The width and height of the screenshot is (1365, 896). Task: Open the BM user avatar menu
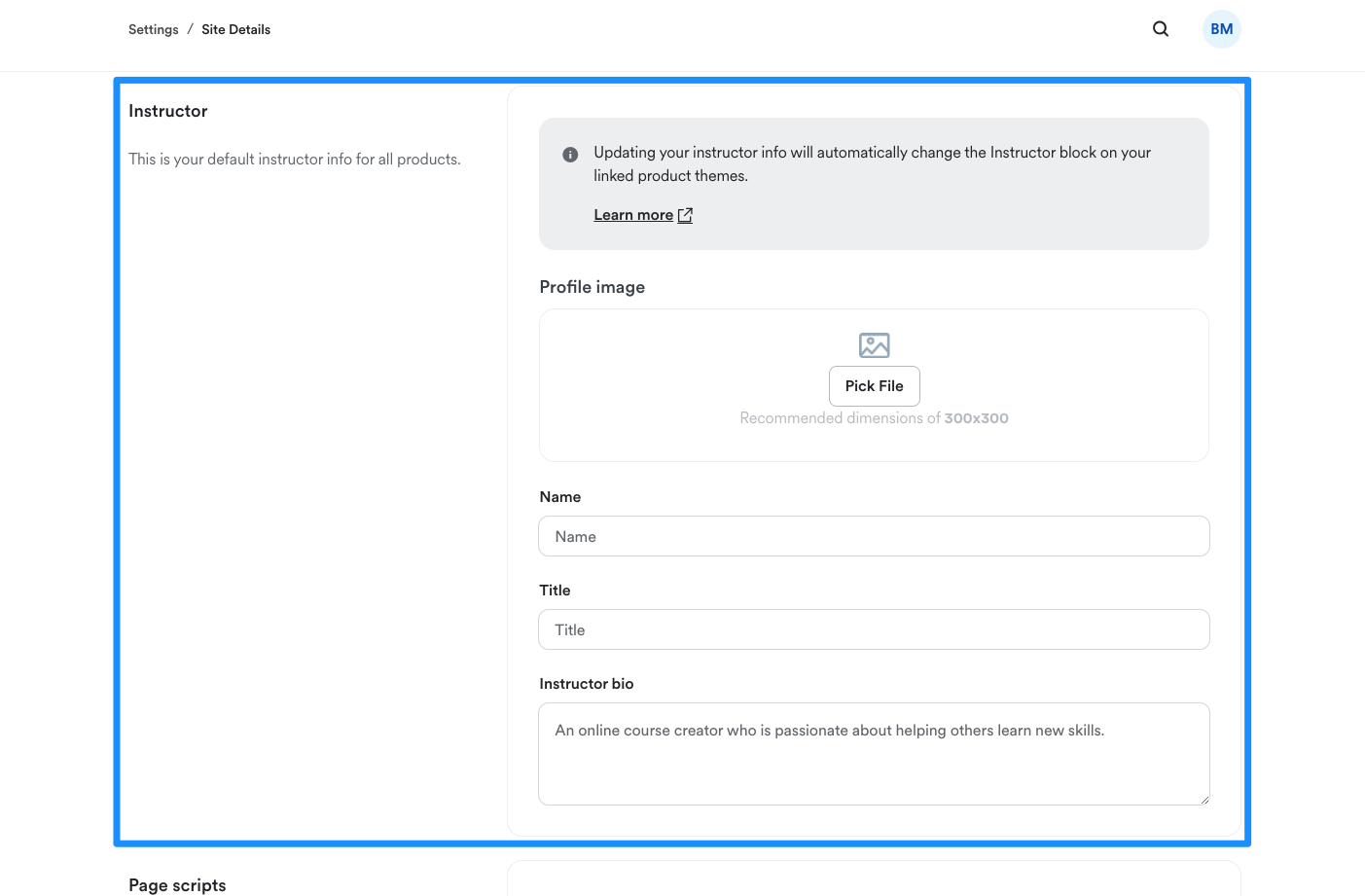(x=1222, y=29)
